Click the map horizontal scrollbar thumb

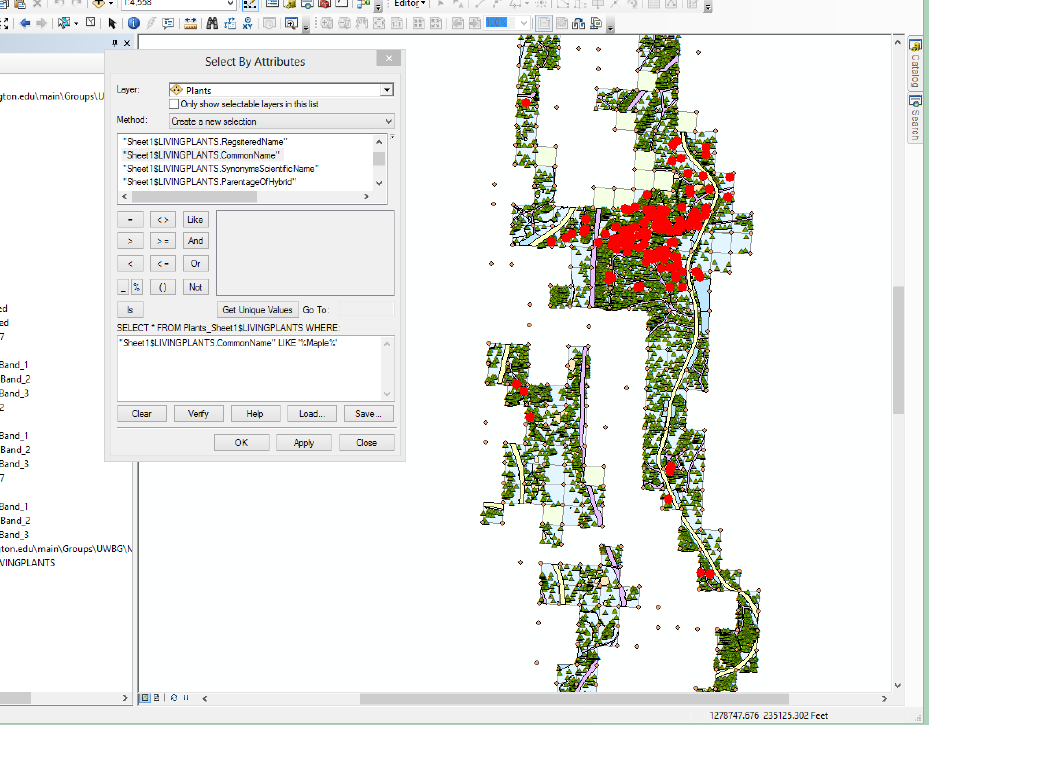[574, 698]
